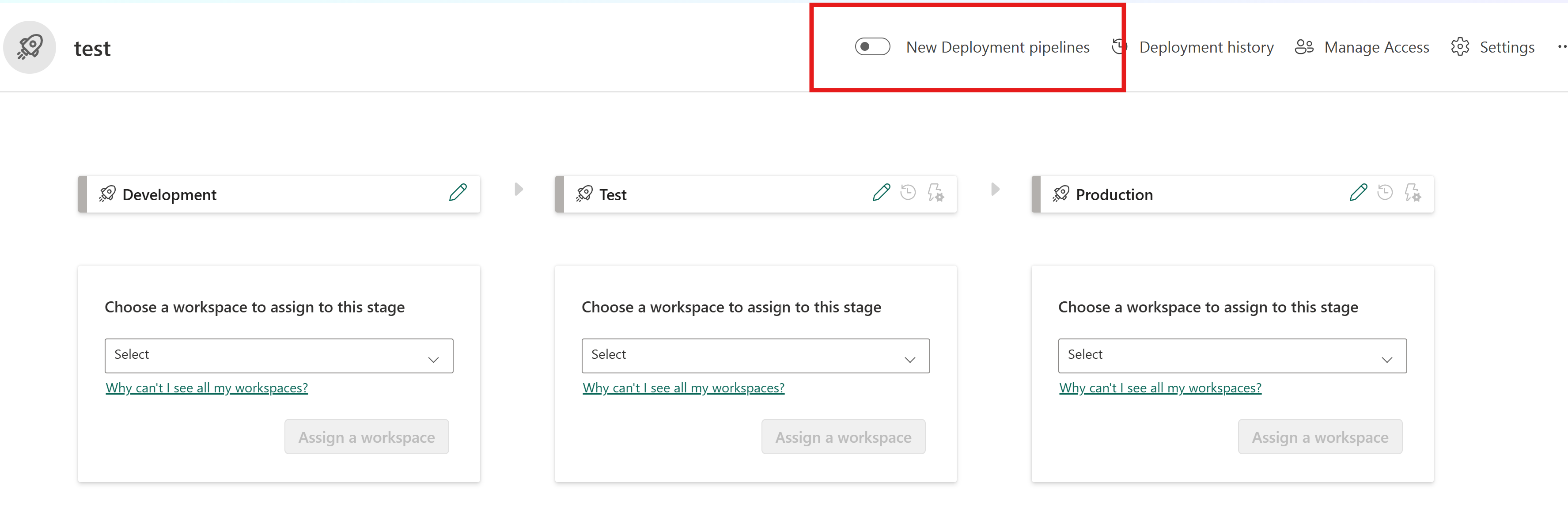Click the Test stage rocket icon

[x=584, y=194]
